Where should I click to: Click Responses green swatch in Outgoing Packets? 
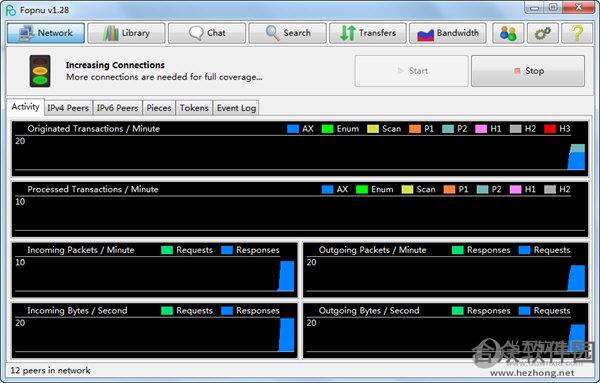coord(458,250)
